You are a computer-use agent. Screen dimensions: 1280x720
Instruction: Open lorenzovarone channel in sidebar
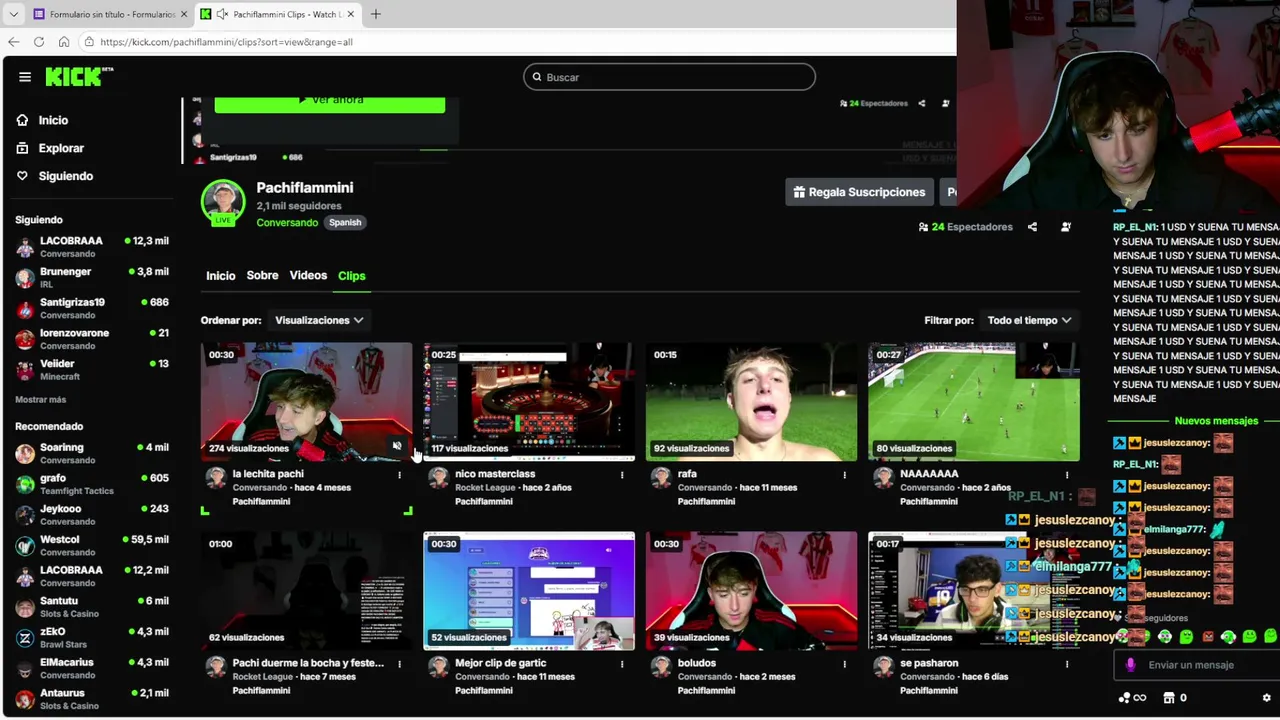click(92, 339)
